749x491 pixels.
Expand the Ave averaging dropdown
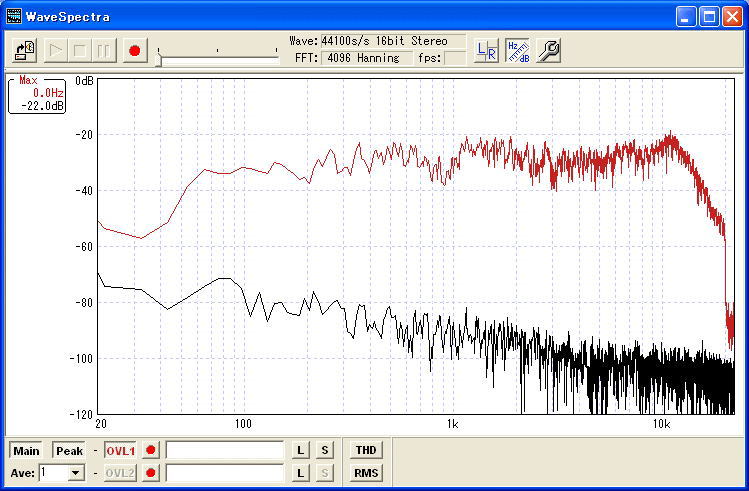click(x=75, y=473)
